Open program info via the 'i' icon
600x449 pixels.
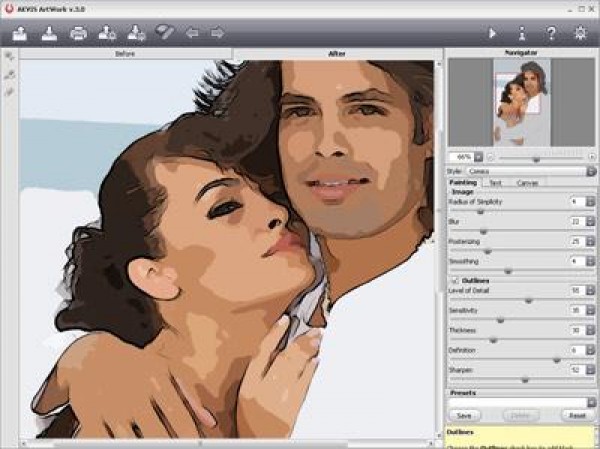pos(521,33)
